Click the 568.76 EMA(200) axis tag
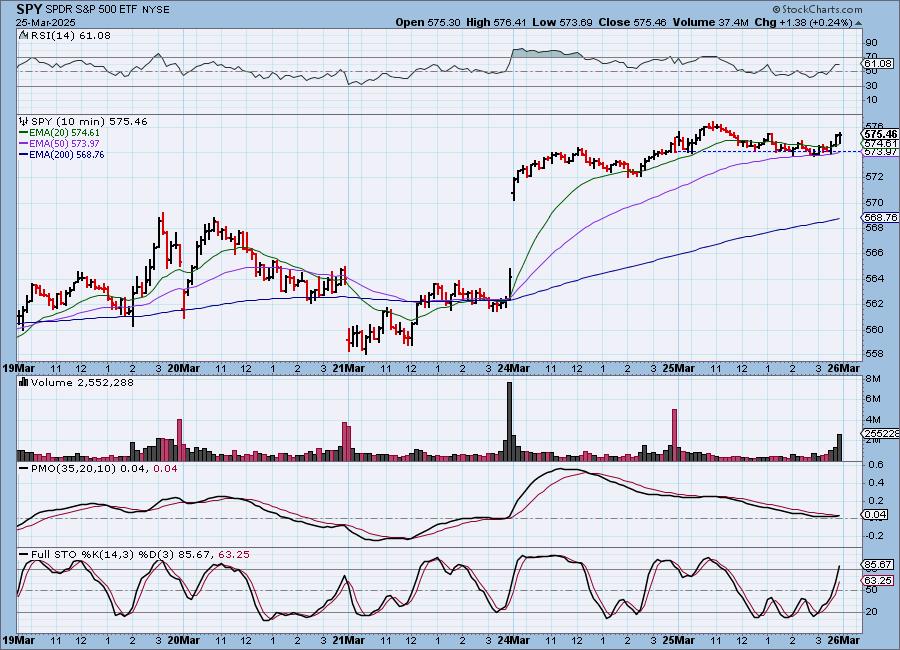The width and height of the screenshot is (900, 650). pyautogui.click(x=880, y=217)
